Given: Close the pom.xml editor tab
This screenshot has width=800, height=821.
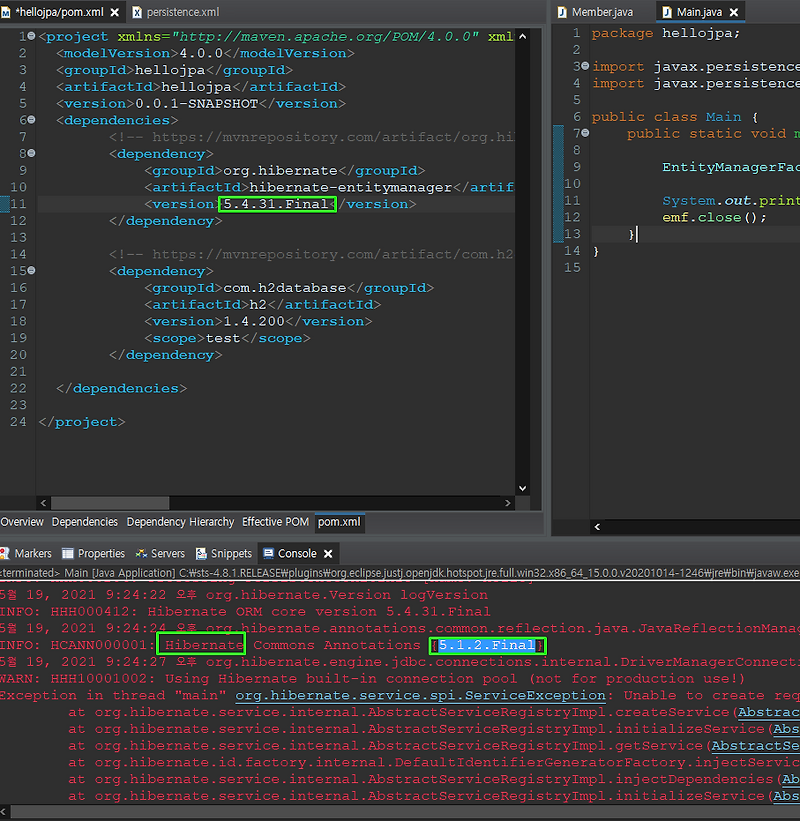Looking at the screenshot, I should click(113, 13).
